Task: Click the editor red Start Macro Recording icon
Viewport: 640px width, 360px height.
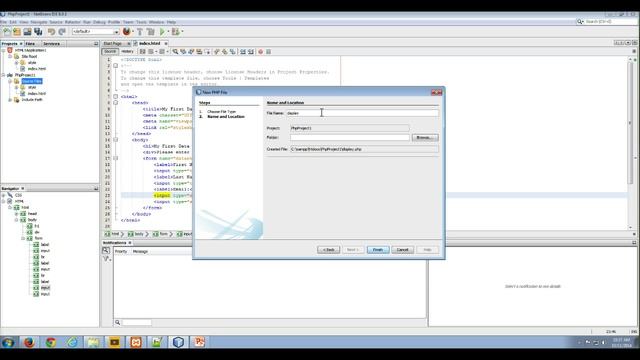Action: tap(260, 52)
